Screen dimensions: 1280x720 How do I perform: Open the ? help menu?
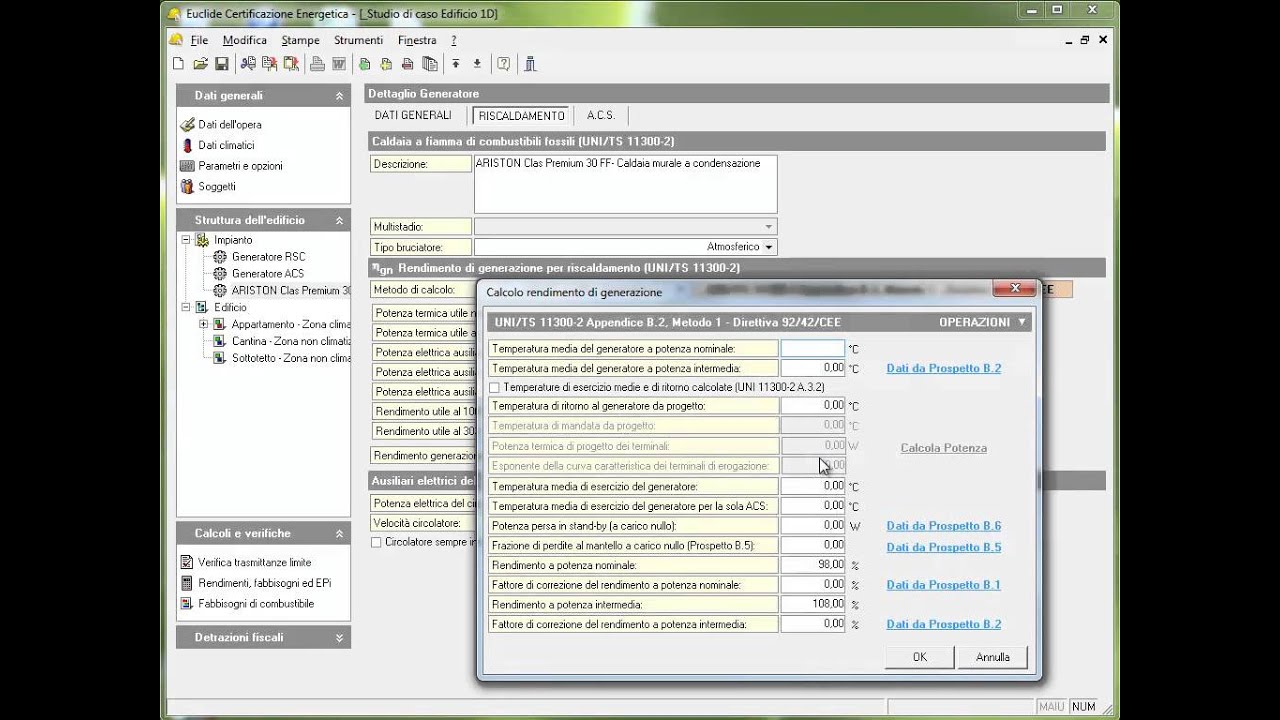(x=453, y=40)
